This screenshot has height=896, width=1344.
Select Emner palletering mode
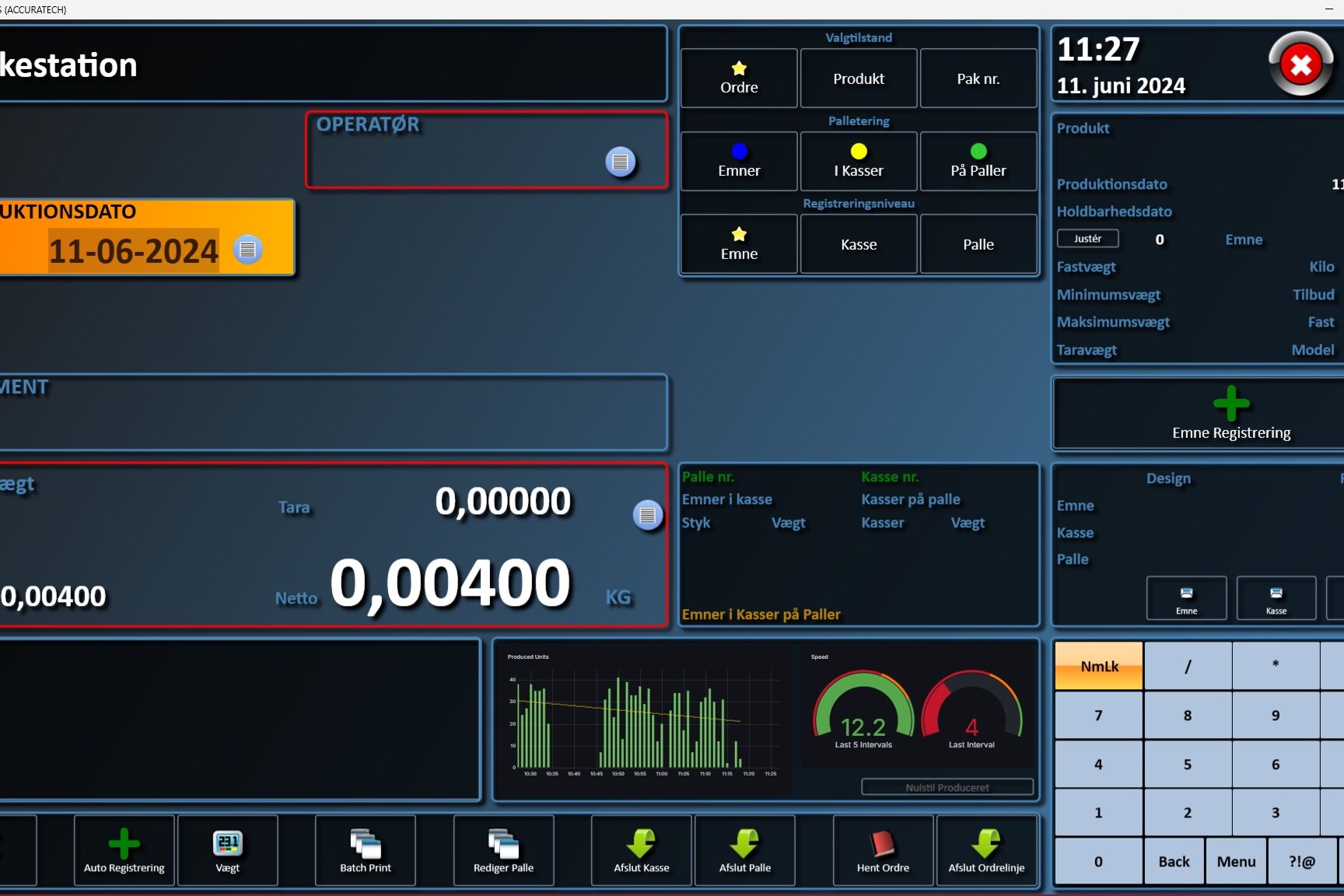(739, 161)
